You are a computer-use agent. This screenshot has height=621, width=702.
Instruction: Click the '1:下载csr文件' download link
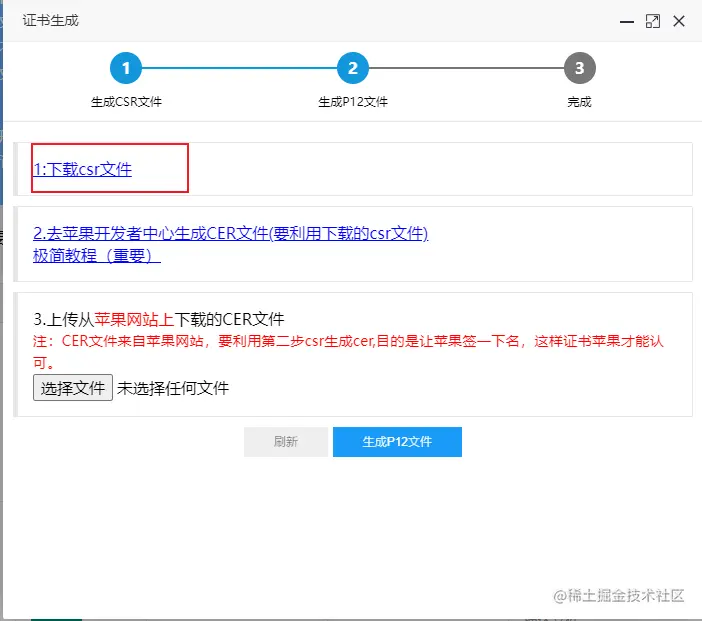pyautogui.click(x=82, y=169)
